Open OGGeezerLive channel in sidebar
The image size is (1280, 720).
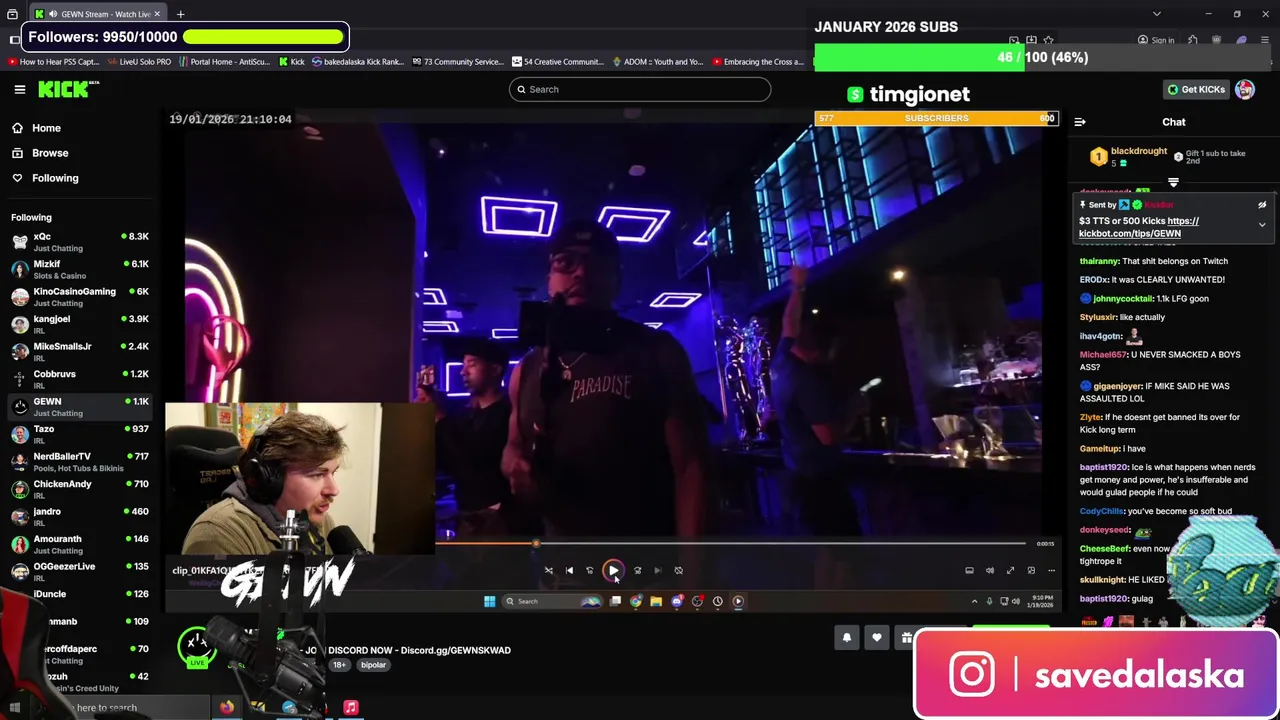(x=80, y=571)
